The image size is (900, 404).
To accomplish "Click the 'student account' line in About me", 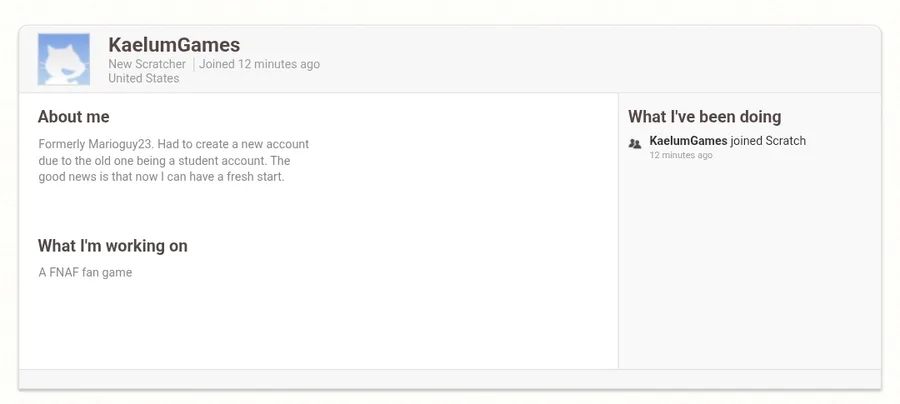I will tap(164, 160).
